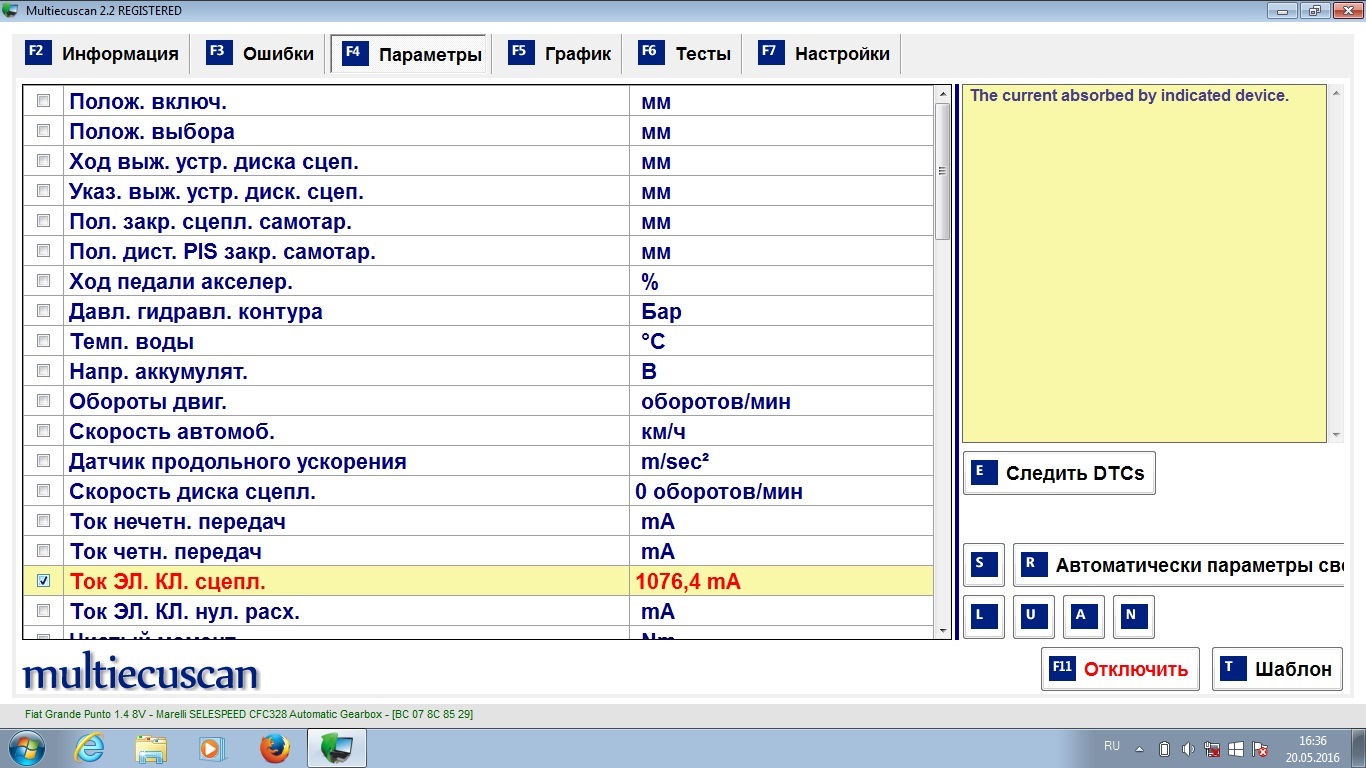The width and height of the screenshot is (1366, 768).
Task: Tick the Полож. выбора checkbox
Action: 43,131
